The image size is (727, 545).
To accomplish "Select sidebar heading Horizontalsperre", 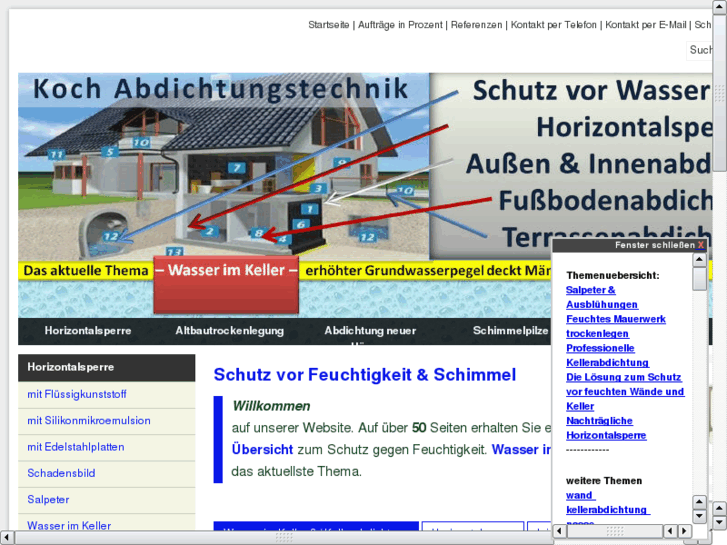I will (107, 367).
